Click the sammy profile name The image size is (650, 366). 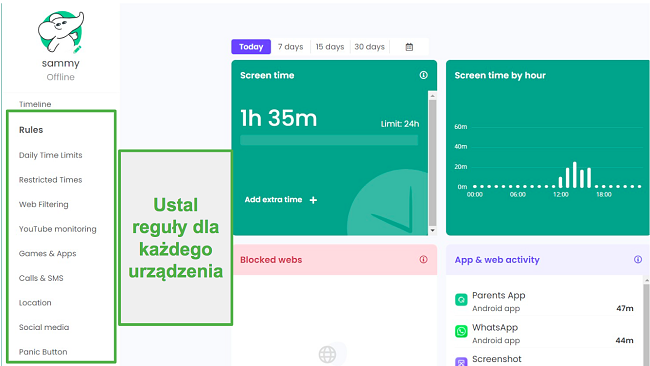(61, 63)
